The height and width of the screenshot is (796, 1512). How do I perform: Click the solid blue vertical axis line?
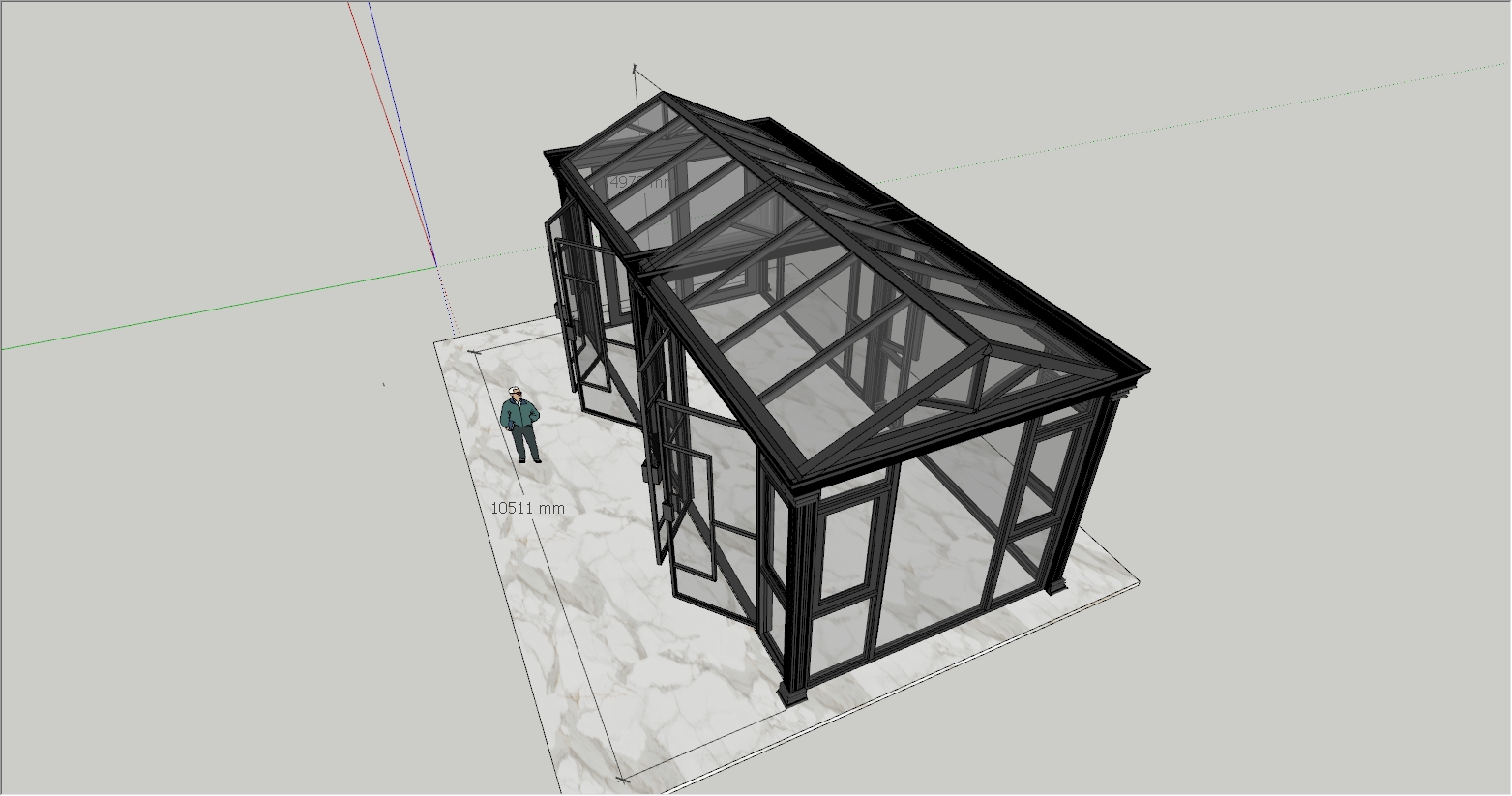coord(397,126)
